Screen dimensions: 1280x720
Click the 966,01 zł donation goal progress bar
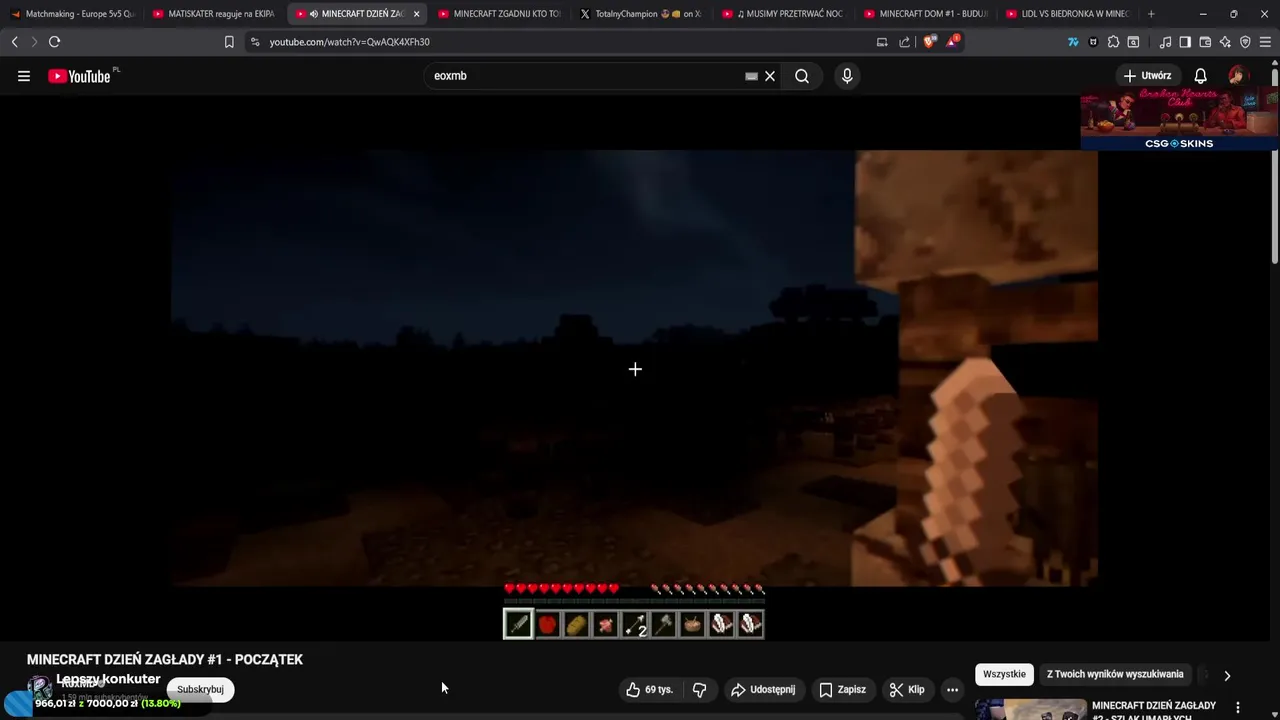108,703
